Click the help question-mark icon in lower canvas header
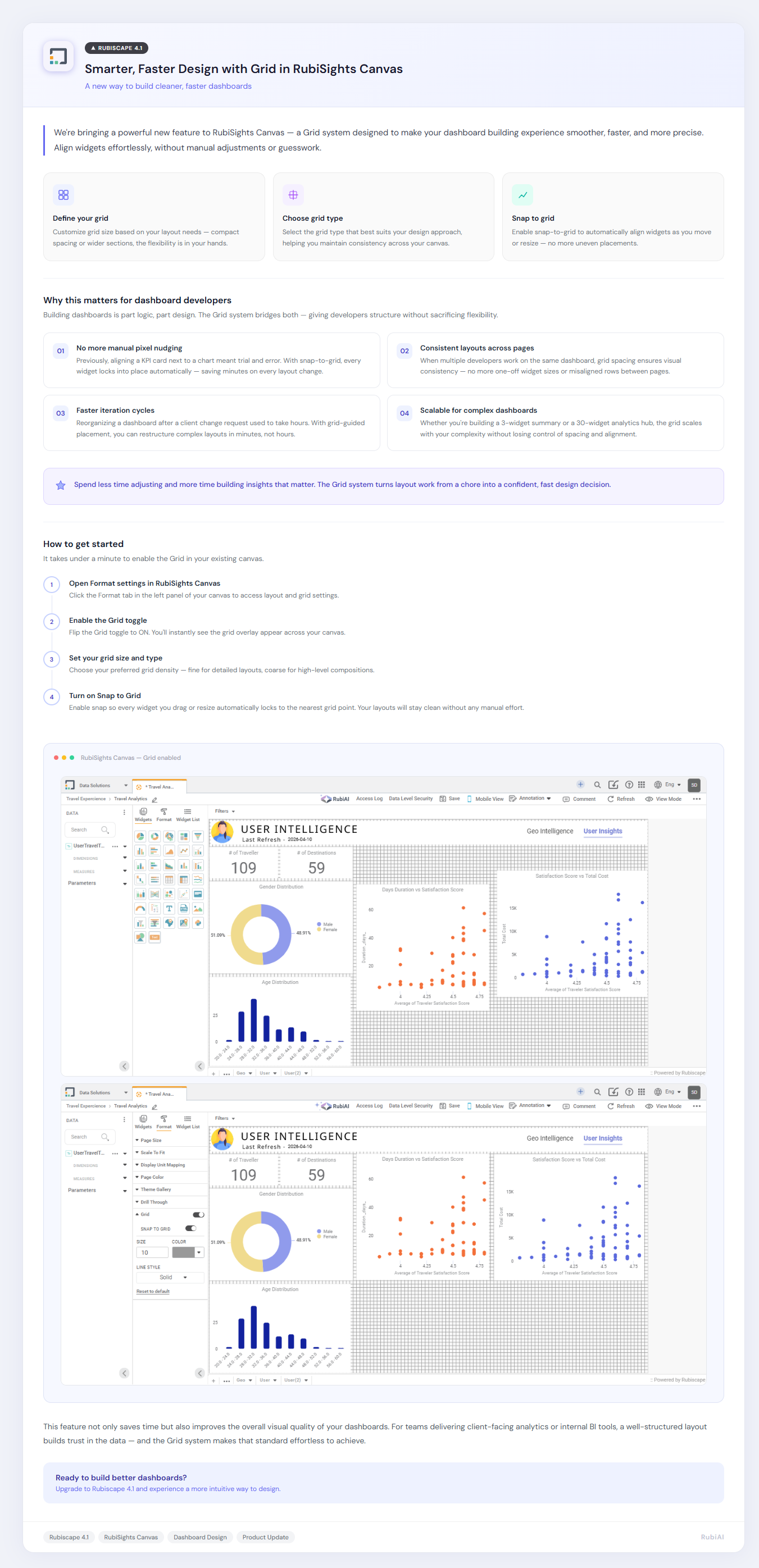Screen dimensions: 759x1568 pos(629,1092)
